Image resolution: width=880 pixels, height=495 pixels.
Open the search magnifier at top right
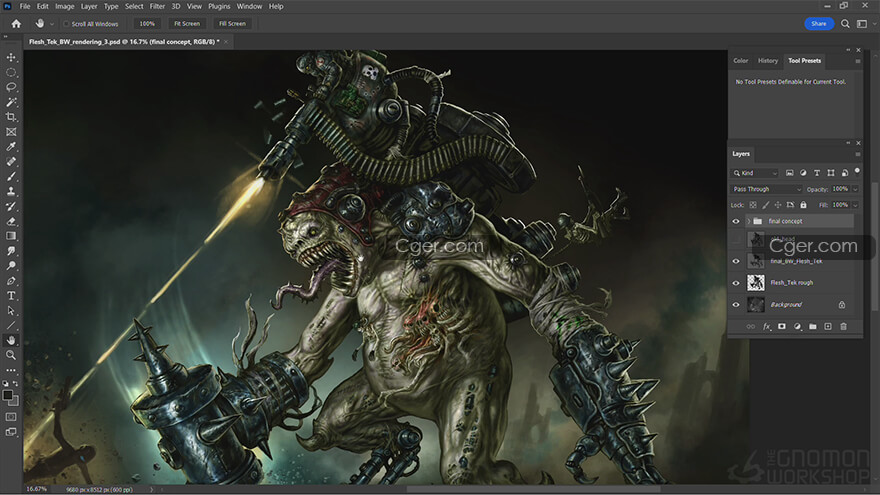click(x=845, y=24)
